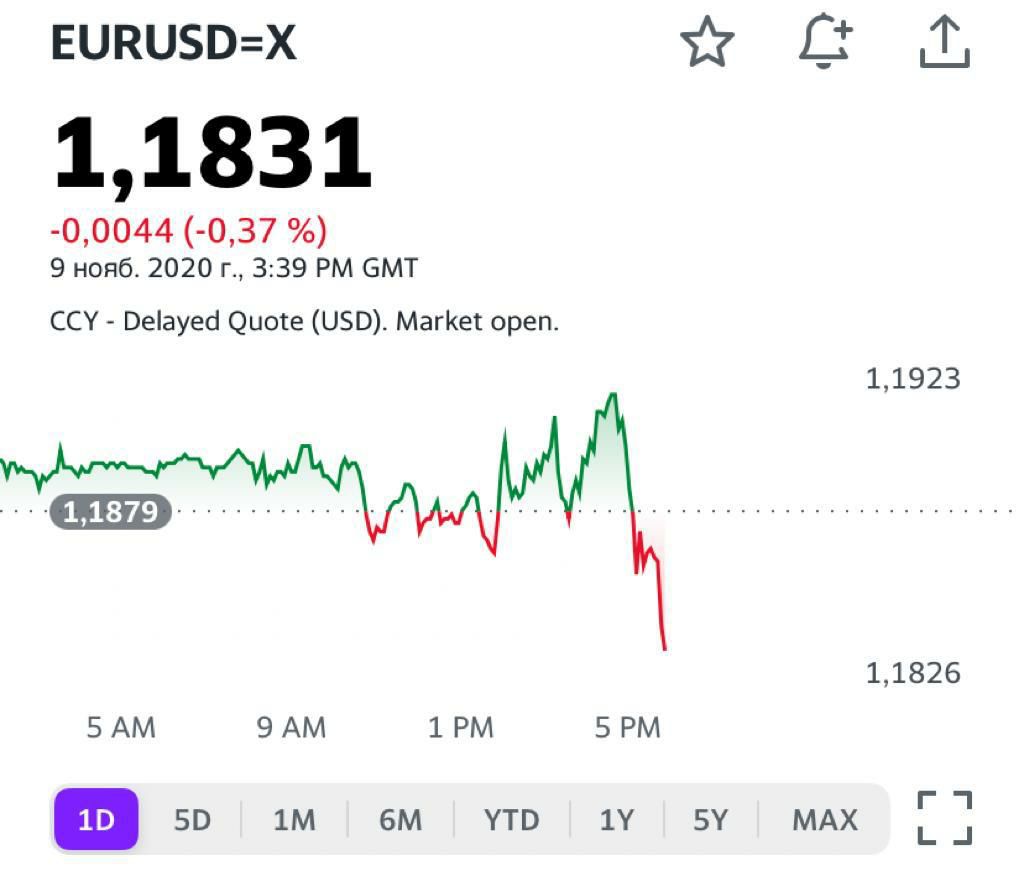Tap the large 1,1831 price
Viewport: 1024px width, 881px height.
212,154
